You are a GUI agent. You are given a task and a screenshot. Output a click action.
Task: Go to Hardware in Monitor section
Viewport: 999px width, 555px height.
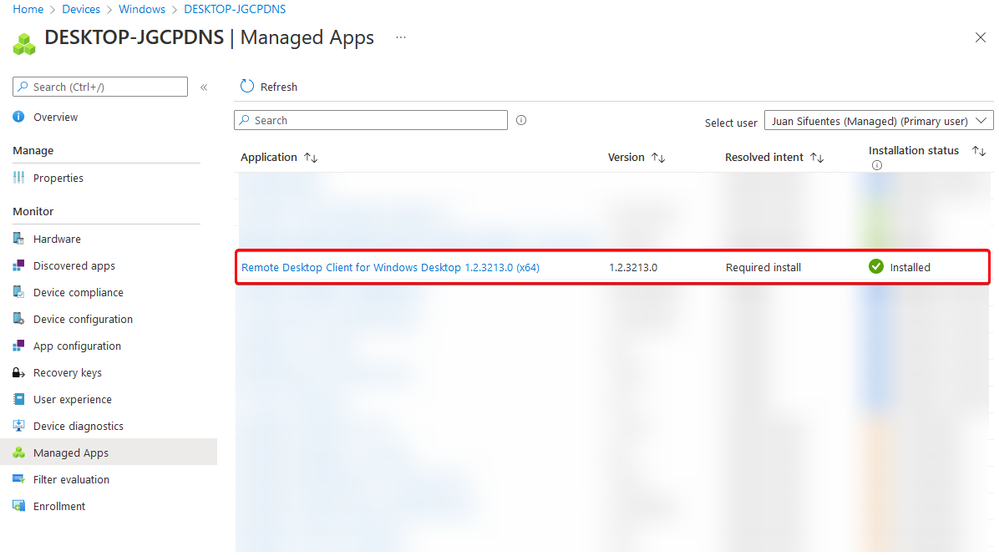(x=57, y=239)
